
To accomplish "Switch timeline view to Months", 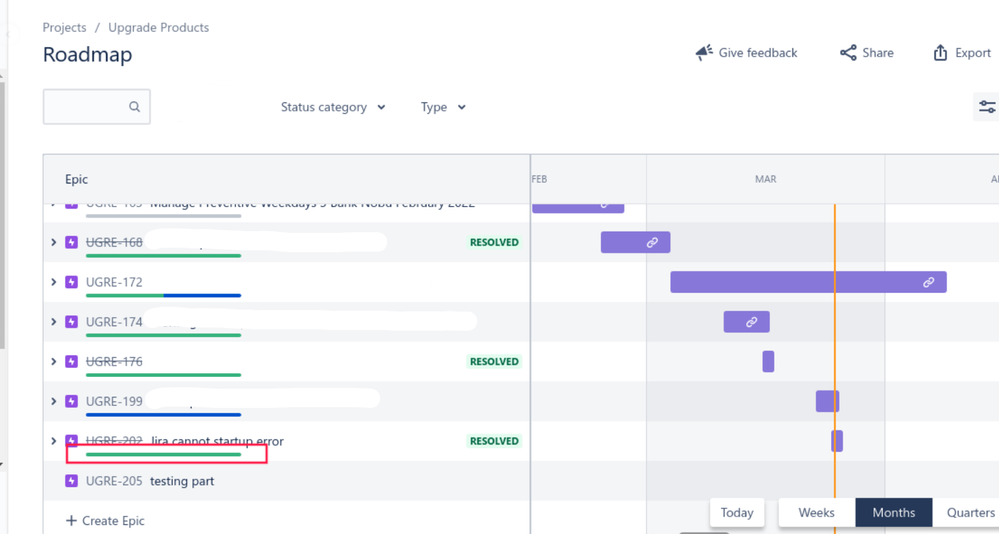I will click(x=894, y=512).
